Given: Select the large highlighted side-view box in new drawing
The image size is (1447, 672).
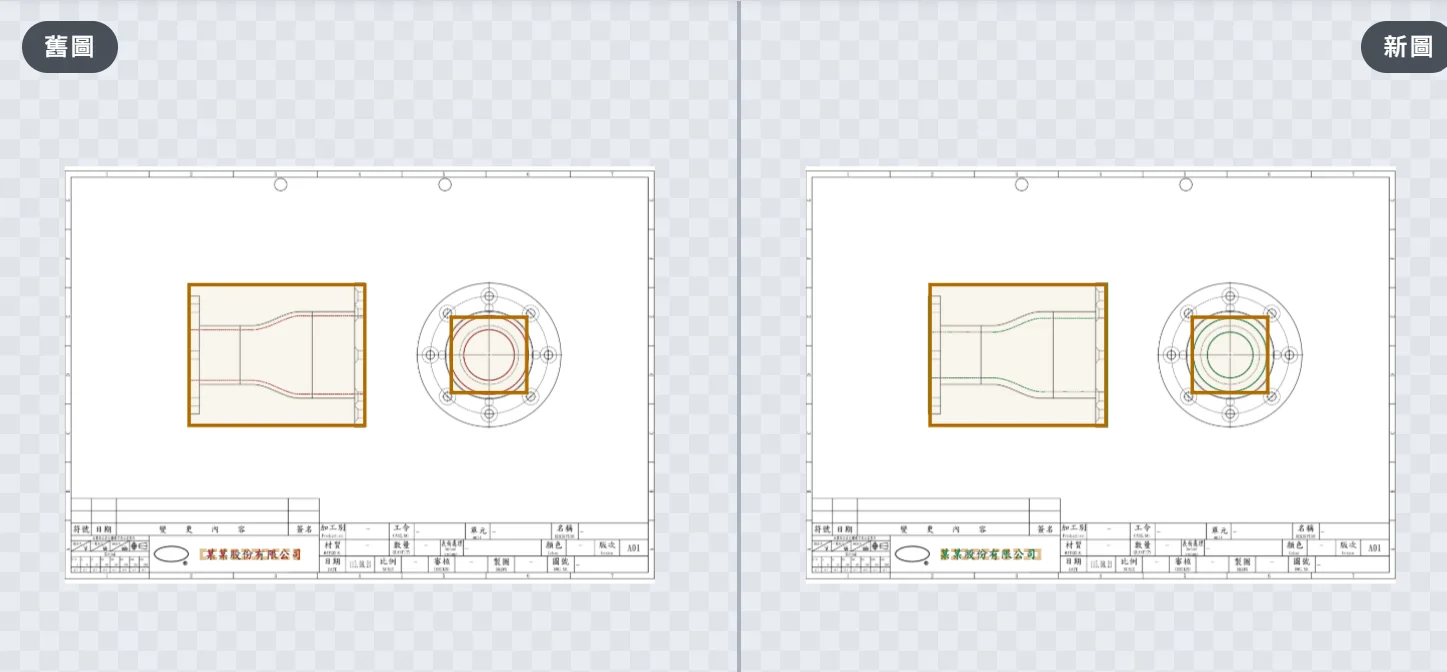Looking at the screenshot, I should 1018,355.
